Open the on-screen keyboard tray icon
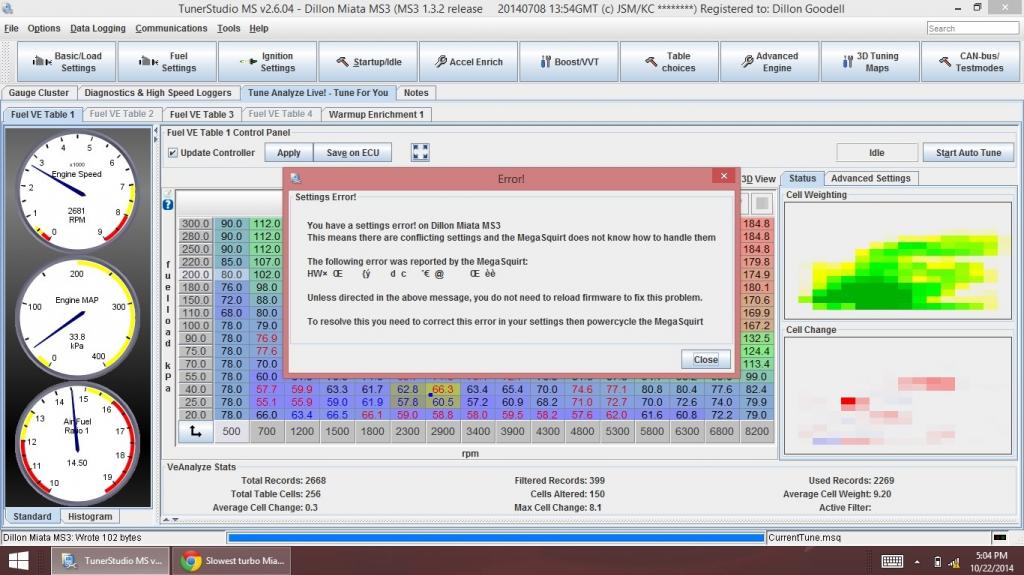Image resolution: width=1024 pixels, height=575 pixels. coord(892,561)
